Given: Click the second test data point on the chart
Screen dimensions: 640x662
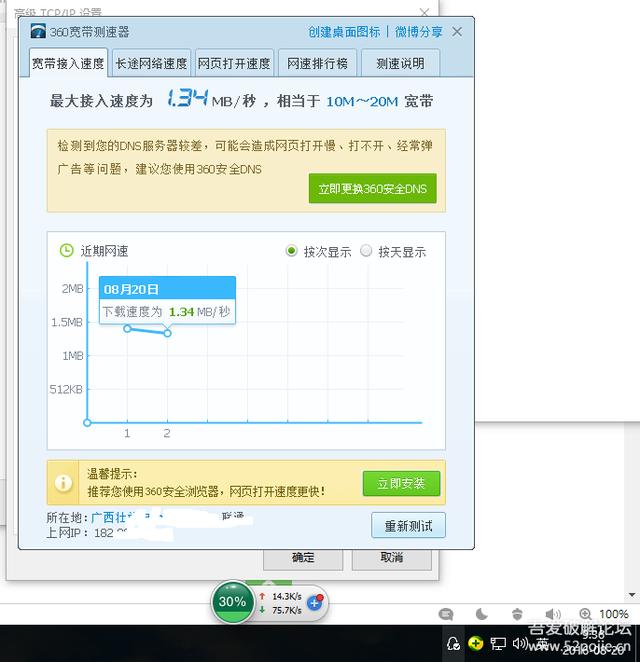Looking at the screenshot, I should tap(168, 333).
